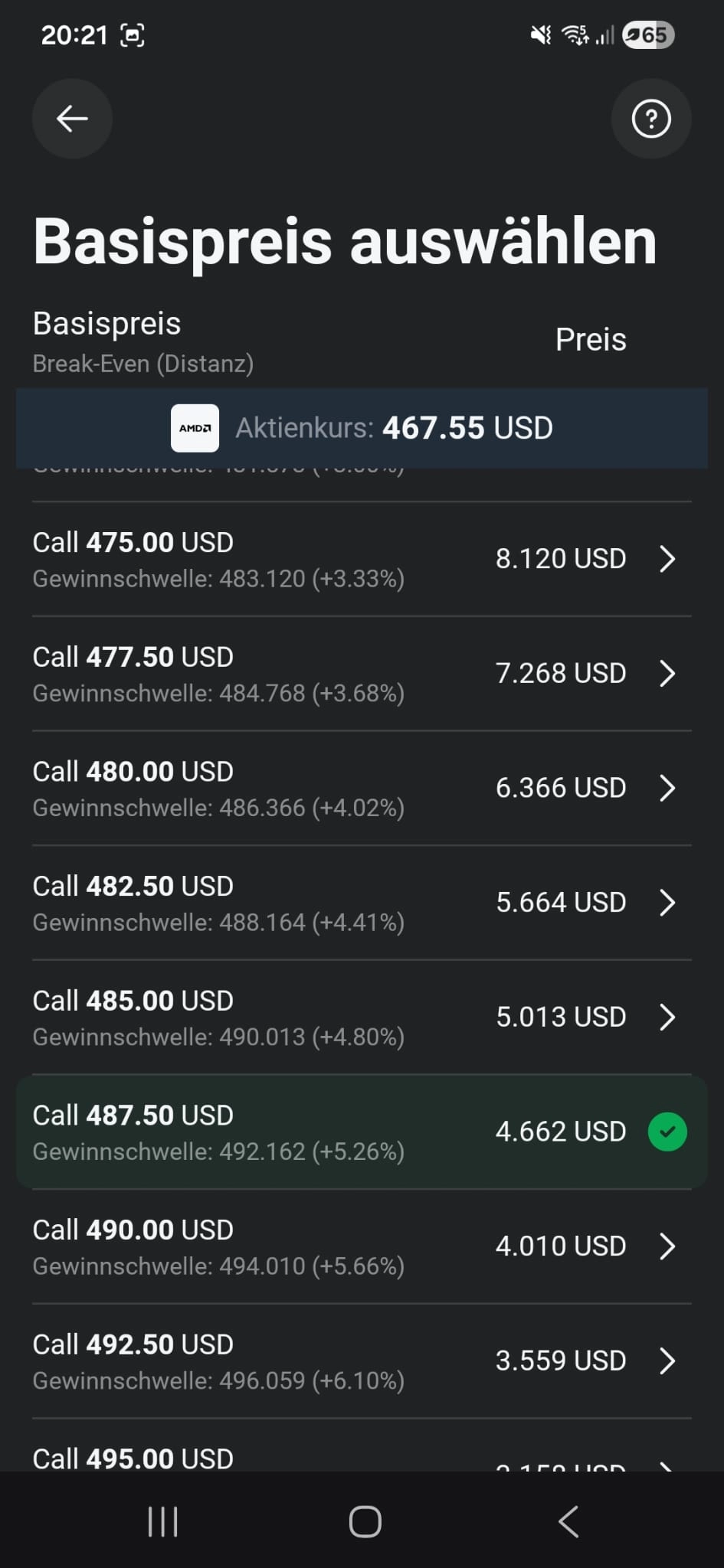Tap the Android recent apps icon
The width and height of the screenshot is (724, 1568).
click(x=162, y=1521)
